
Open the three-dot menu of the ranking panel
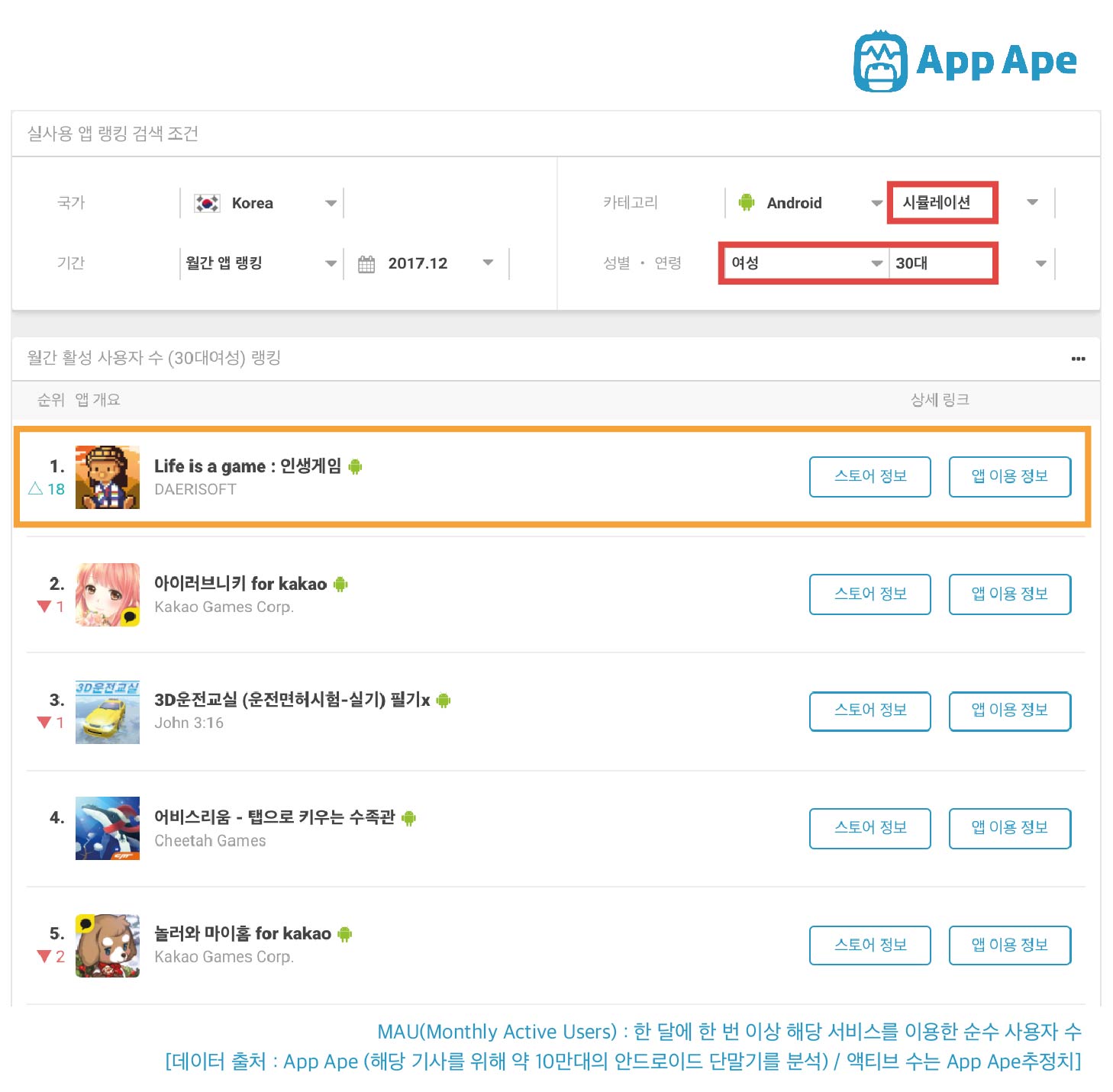1078,359
